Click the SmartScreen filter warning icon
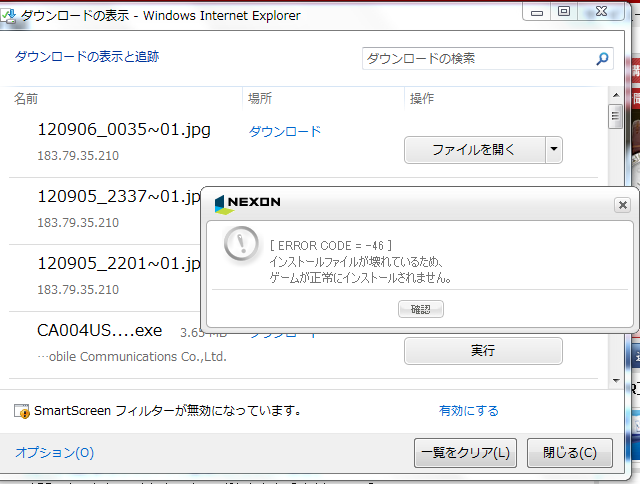The width and height of the screenshot is (640, 484). (x=22, y=411)
